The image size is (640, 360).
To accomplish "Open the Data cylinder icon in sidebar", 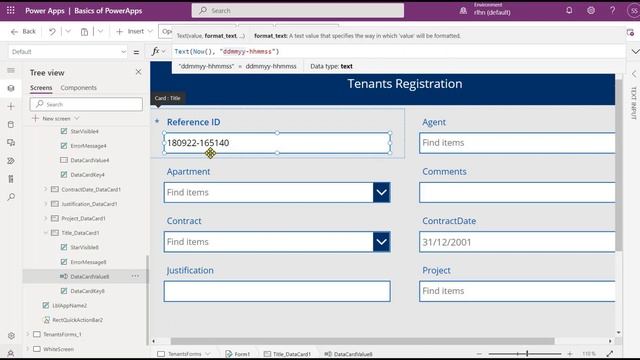I will click(11, 124).
